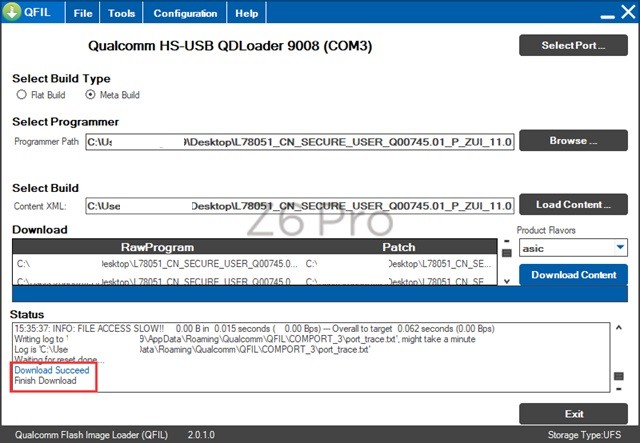Click the blue download progress bar
The width and height of the screenshot is (640, 443).
coord(320,294)
